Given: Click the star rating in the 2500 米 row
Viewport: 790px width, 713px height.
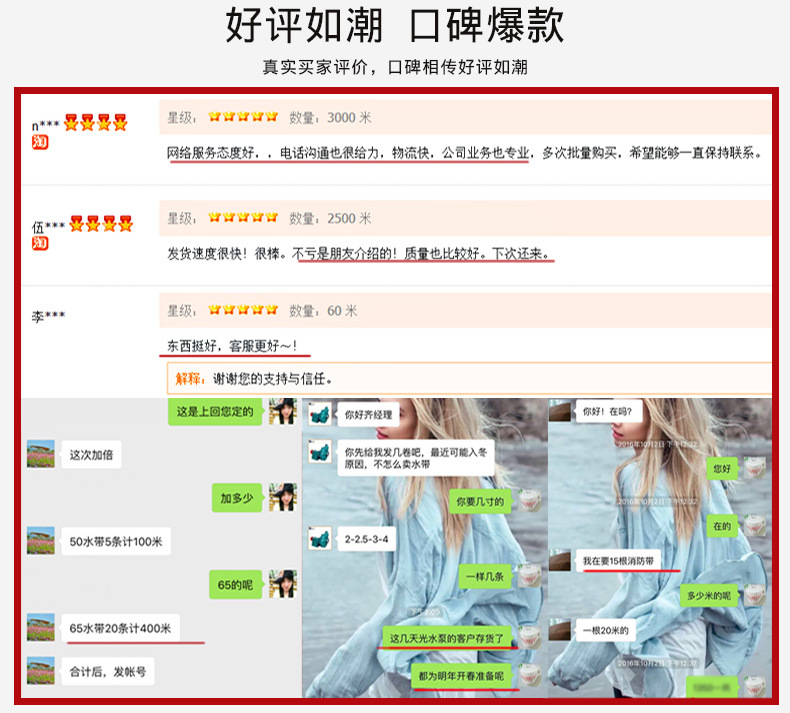Looking at the screenshot, I should coord(243,217).
